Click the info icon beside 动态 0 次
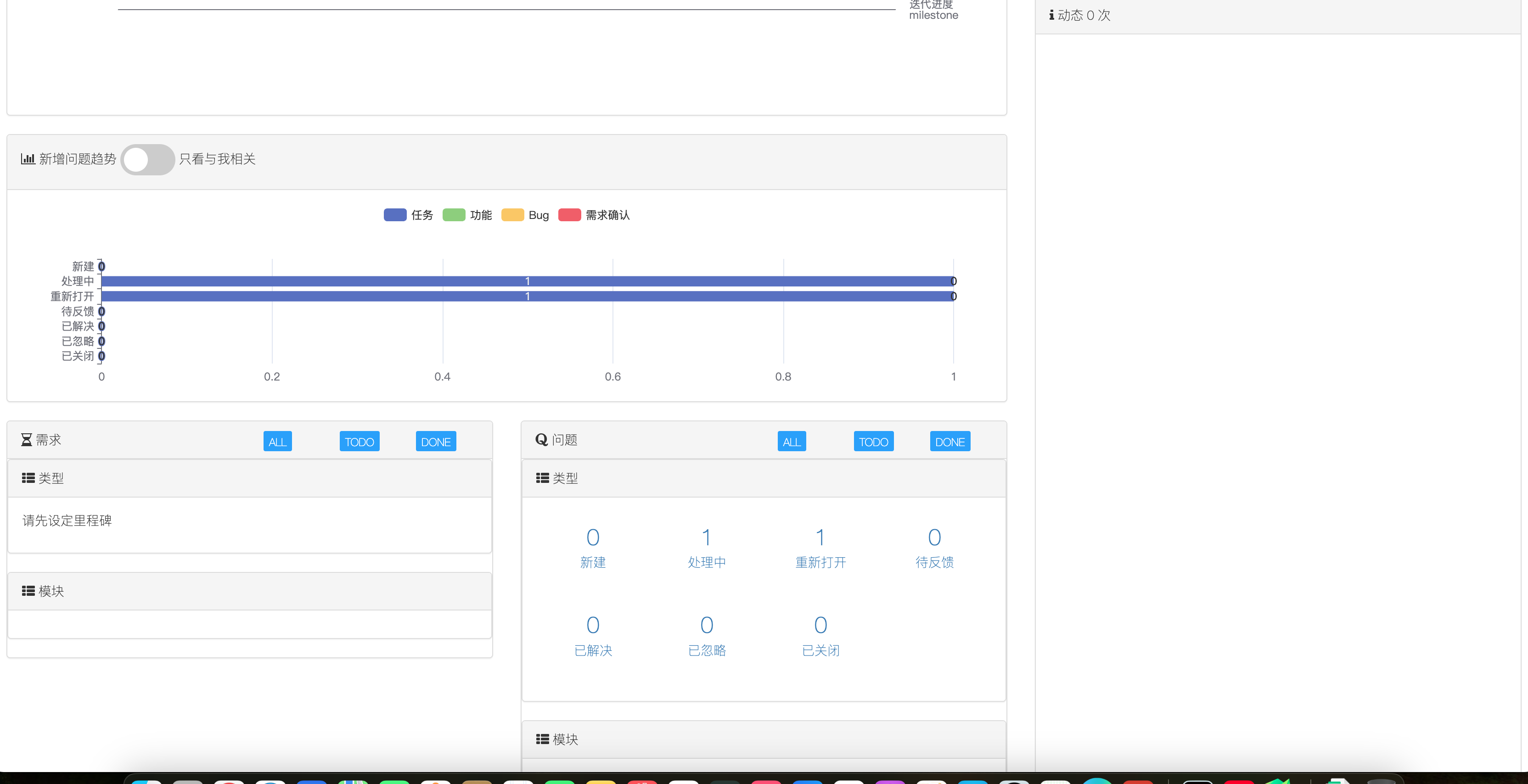 coord(1052,15)
